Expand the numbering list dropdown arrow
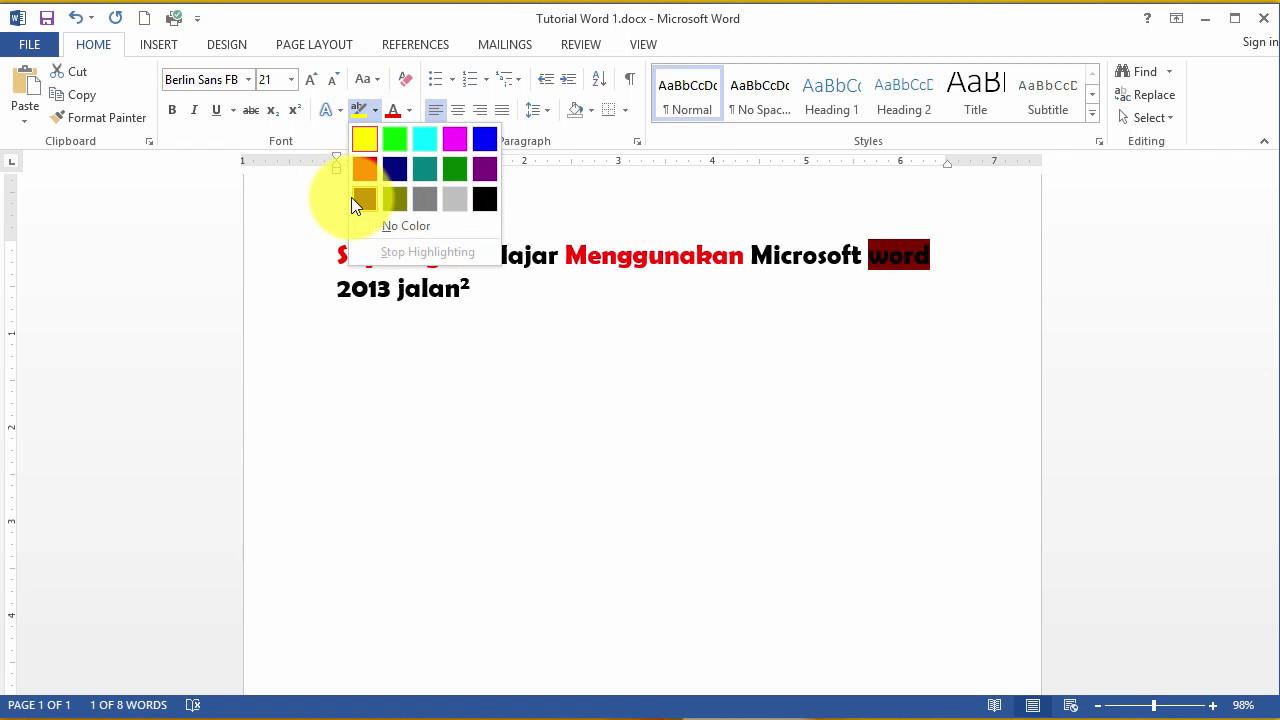This screenshot has width=1280, height=720. tap(486, 80)
